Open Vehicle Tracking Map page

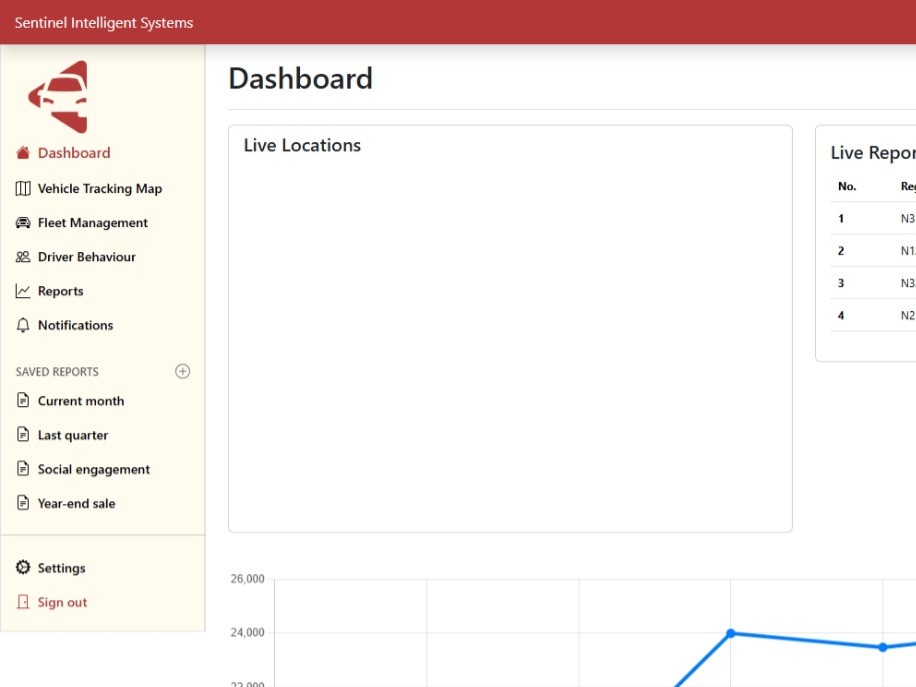(x=100, y=189)
